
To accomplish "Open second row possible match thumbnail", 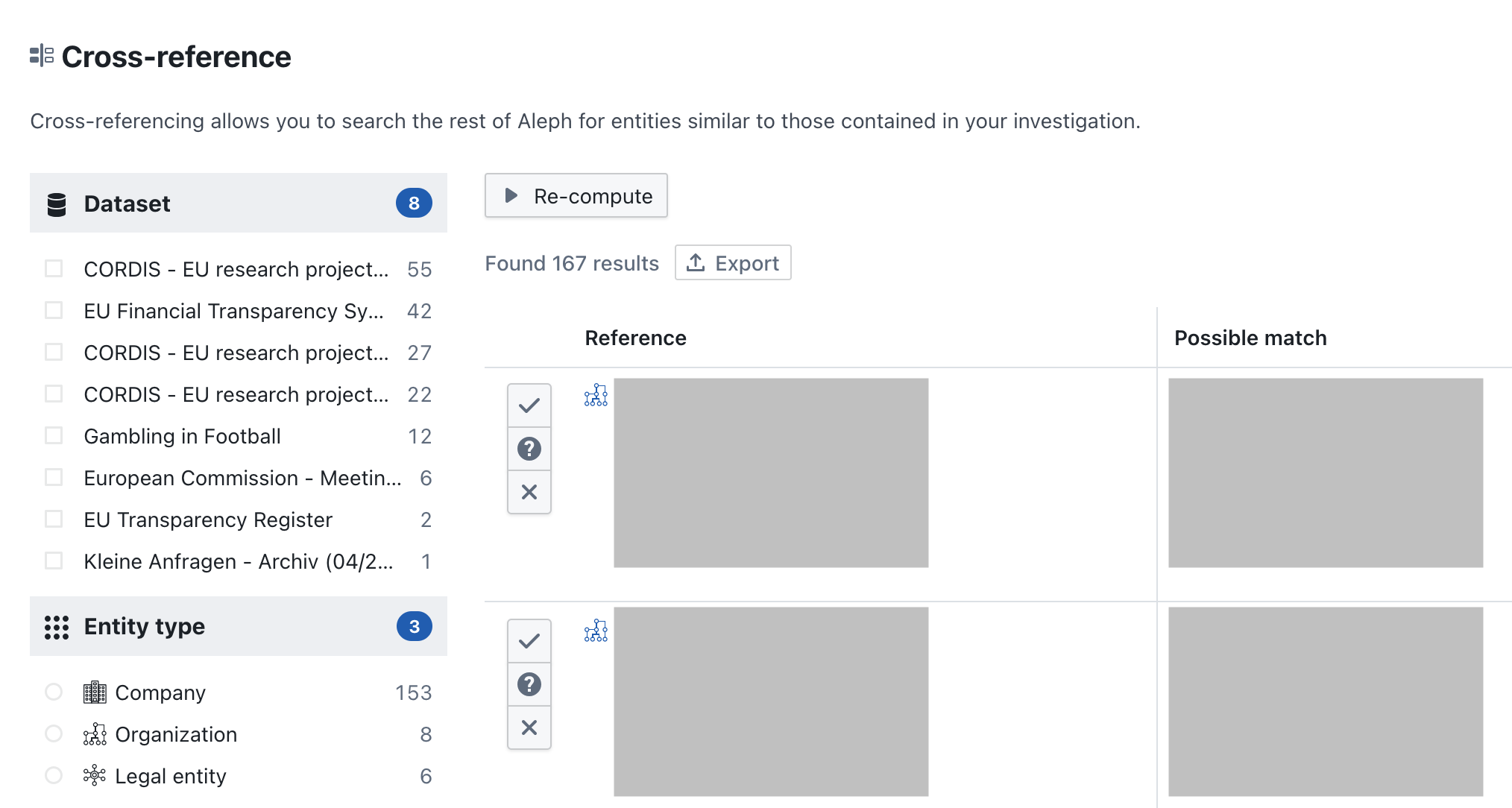I will (1326, 701).
